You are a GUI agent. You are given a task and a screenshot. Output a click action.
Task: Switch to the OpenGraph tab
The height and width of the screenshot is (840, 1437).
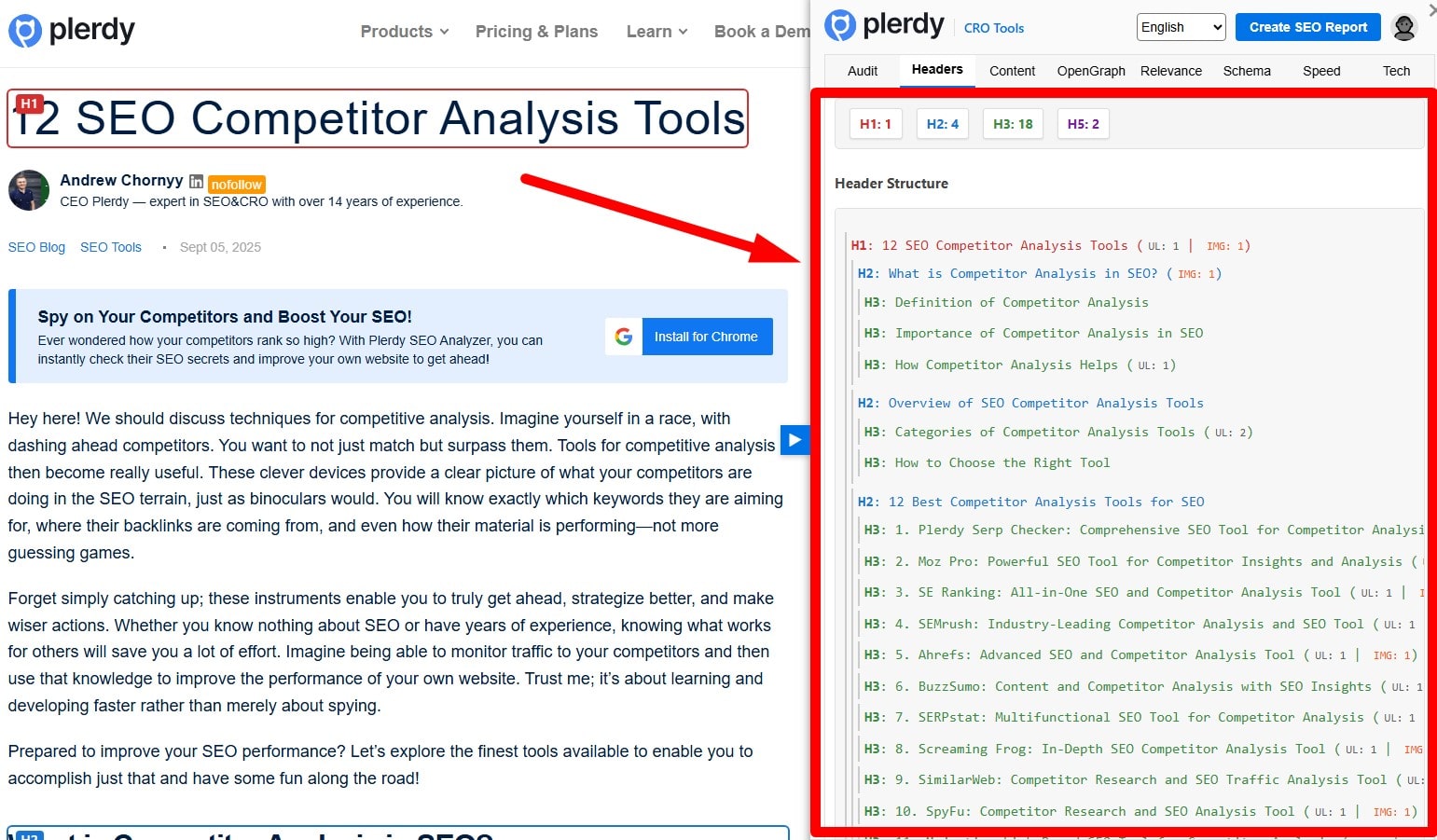[1091, 71]
